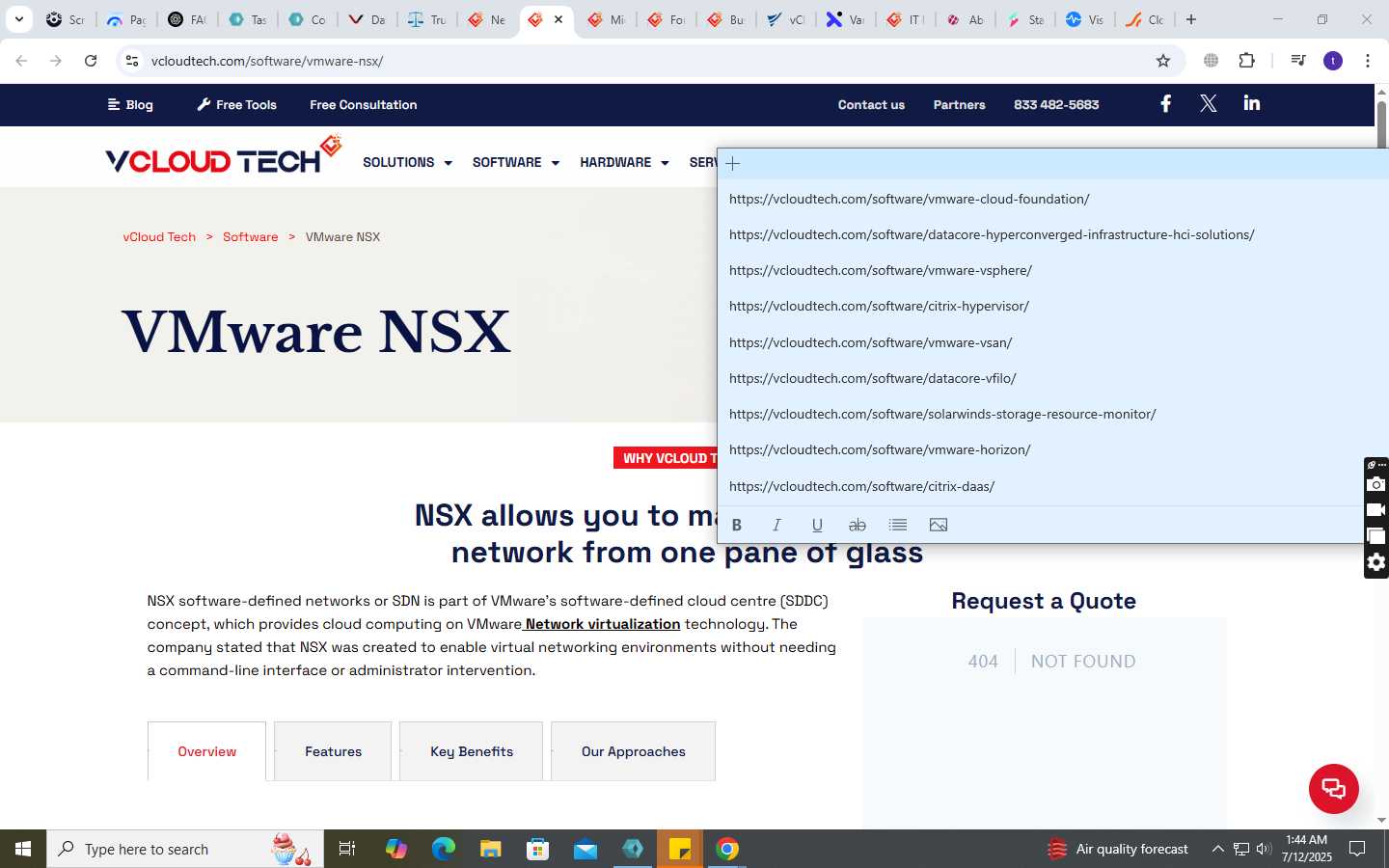Click the reload page button
Image resolution: width=1389 pixels, height=868 pixels.
coord(91,61)
